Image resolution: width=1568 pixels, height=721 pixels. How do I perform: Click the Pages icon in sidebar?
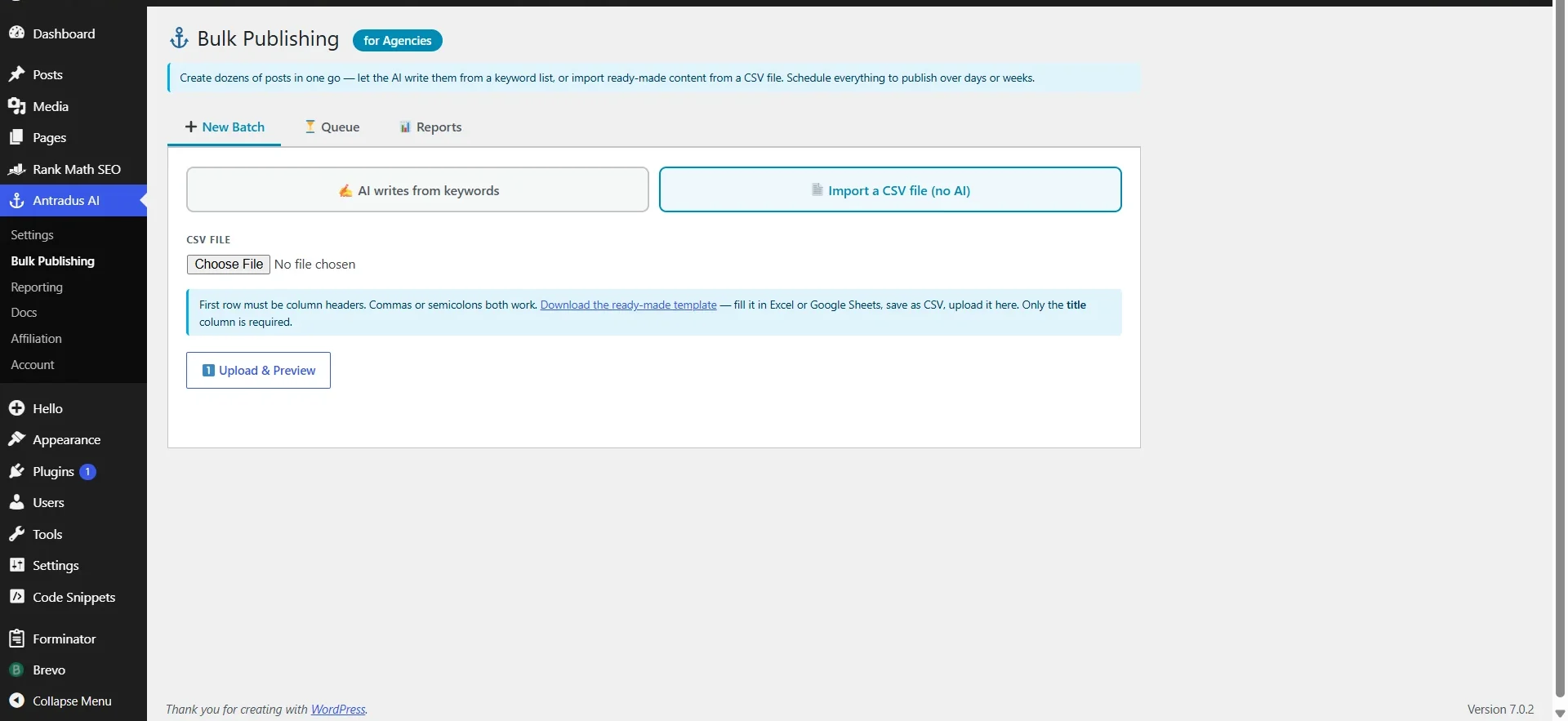point(16,137)
